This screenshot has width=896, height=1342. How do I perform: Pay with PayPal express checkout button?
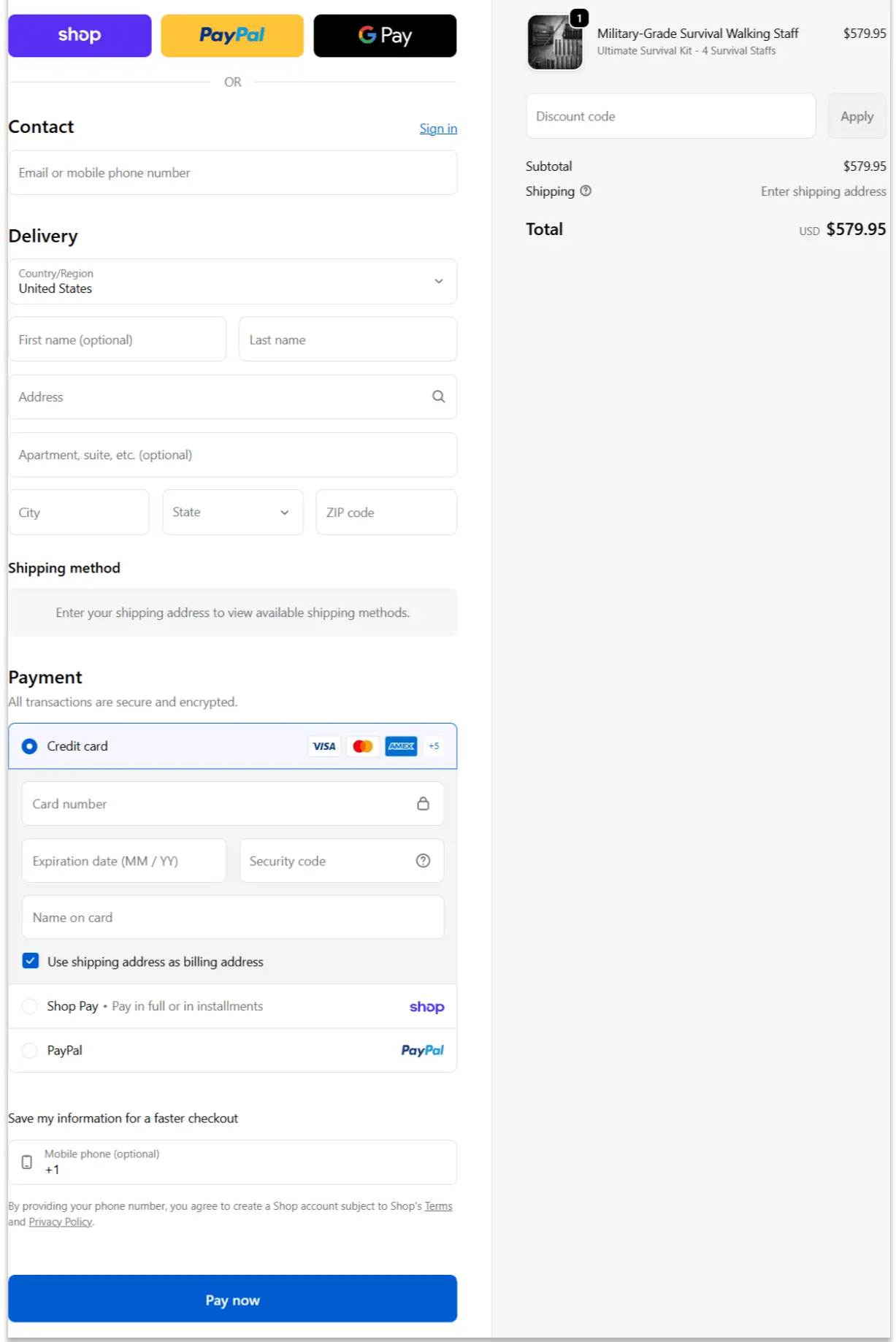pos(232,36)
